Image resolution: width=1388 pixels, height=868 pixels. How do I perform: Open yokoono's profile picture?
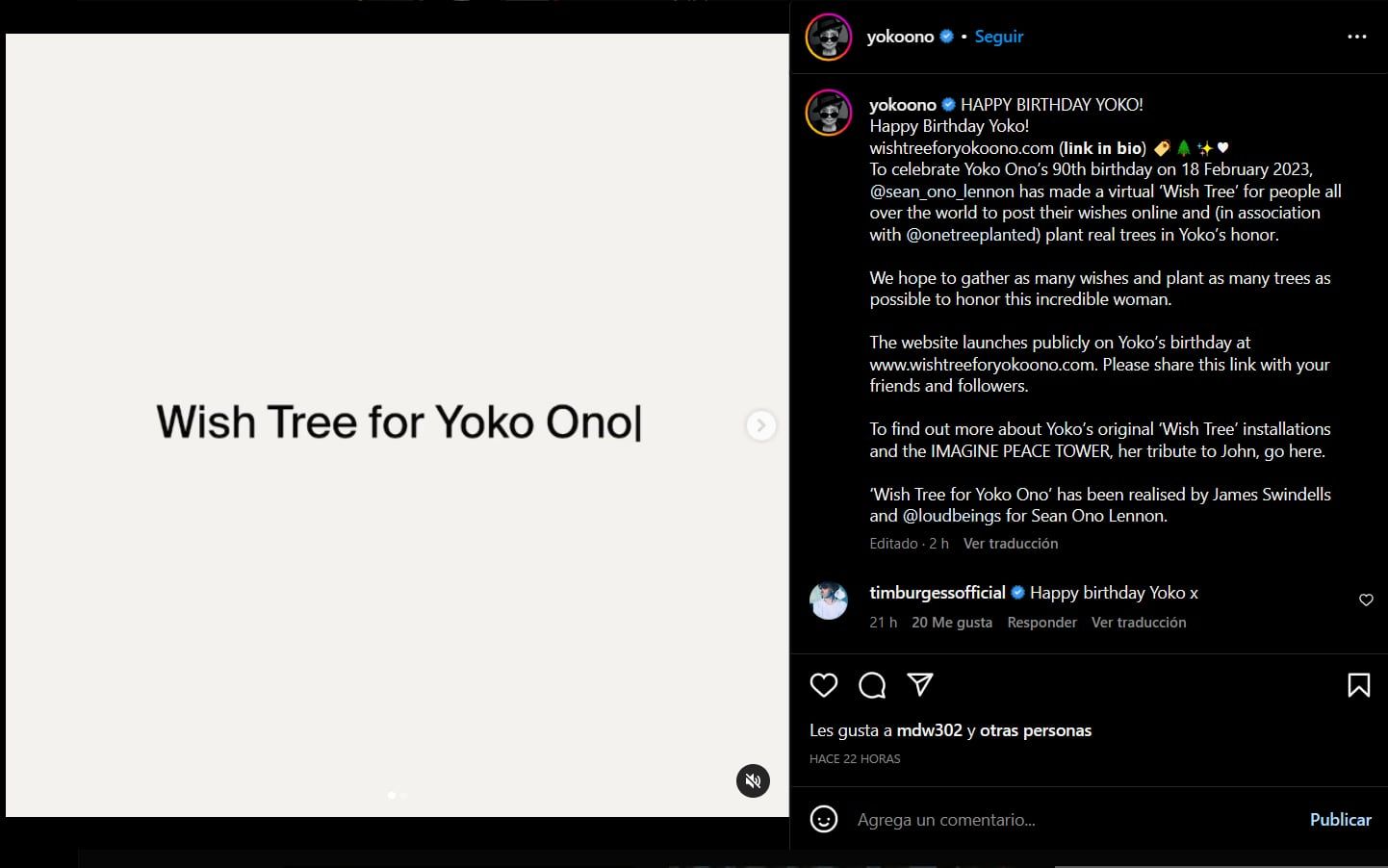click(829, 36)
